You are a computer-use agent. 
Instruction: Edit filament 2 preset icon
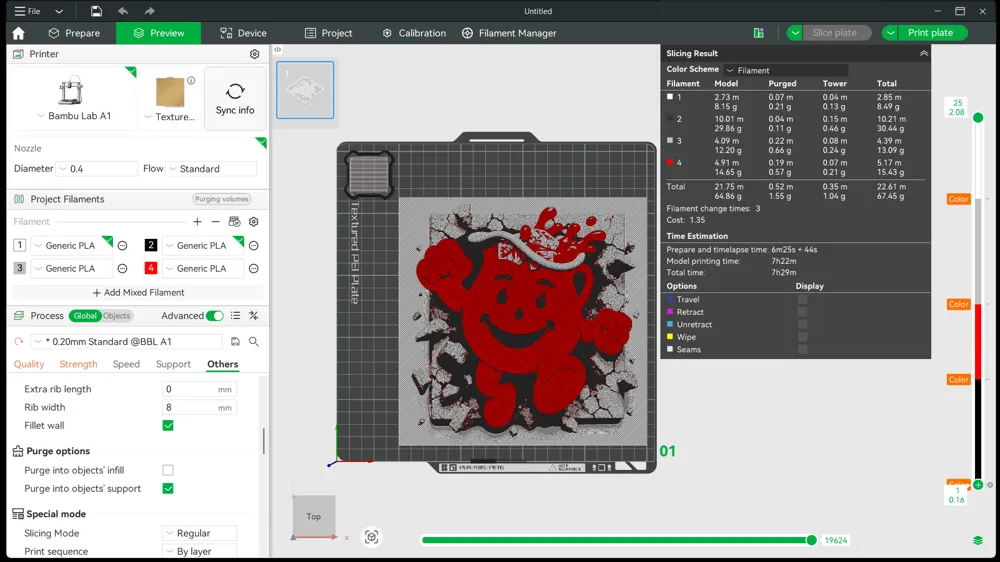(x=254, y=246)
